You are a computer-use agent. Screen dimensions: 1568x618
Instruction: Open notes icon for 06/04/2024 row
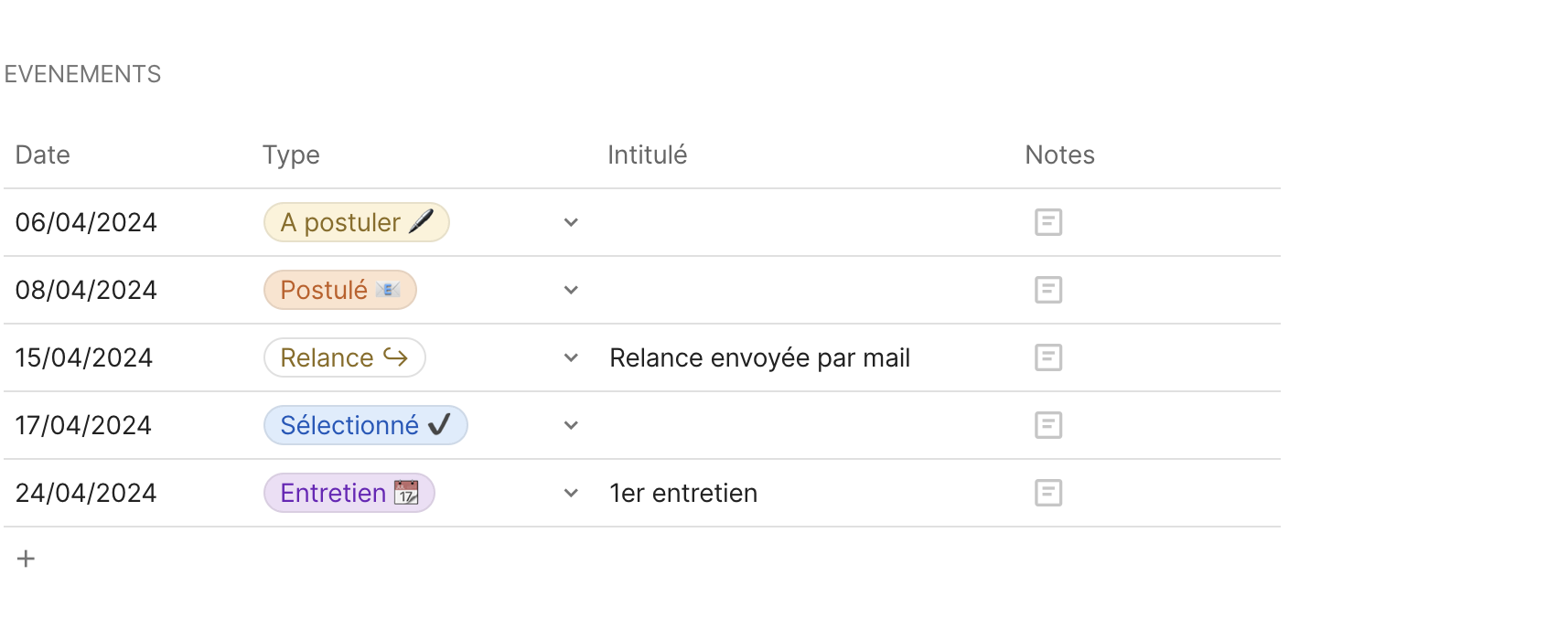pyautogui.click(x=1047, y=222)
